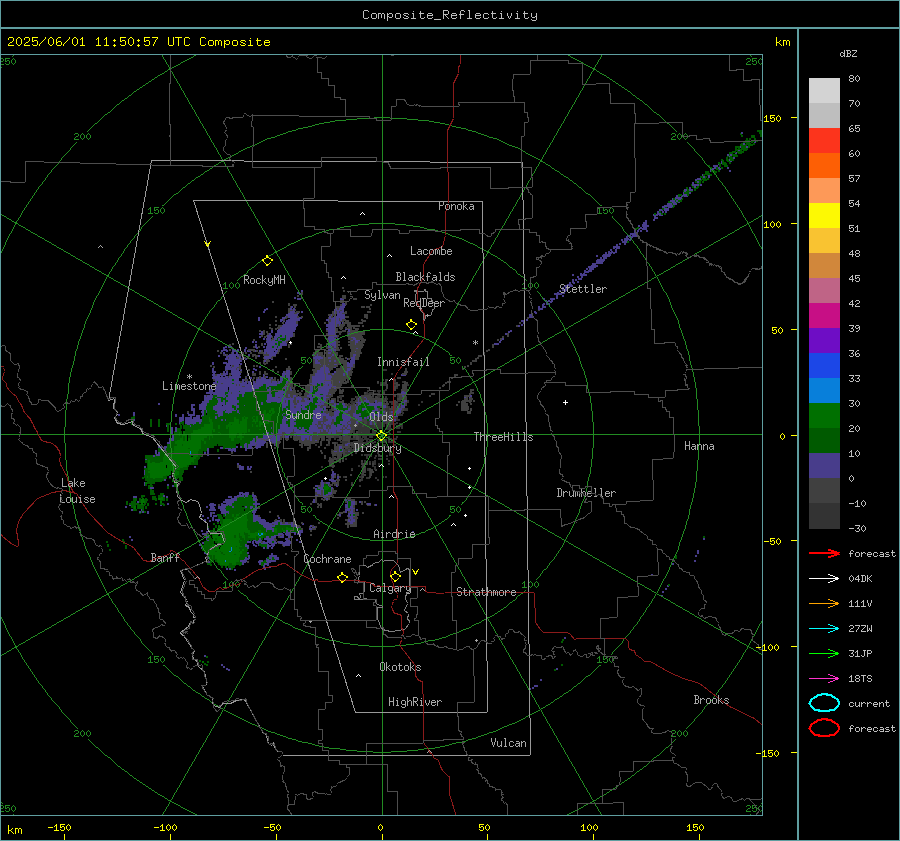900x841 pixels.
Task: Click the dBZ legend heading
Action: click(x=848, y=53)
